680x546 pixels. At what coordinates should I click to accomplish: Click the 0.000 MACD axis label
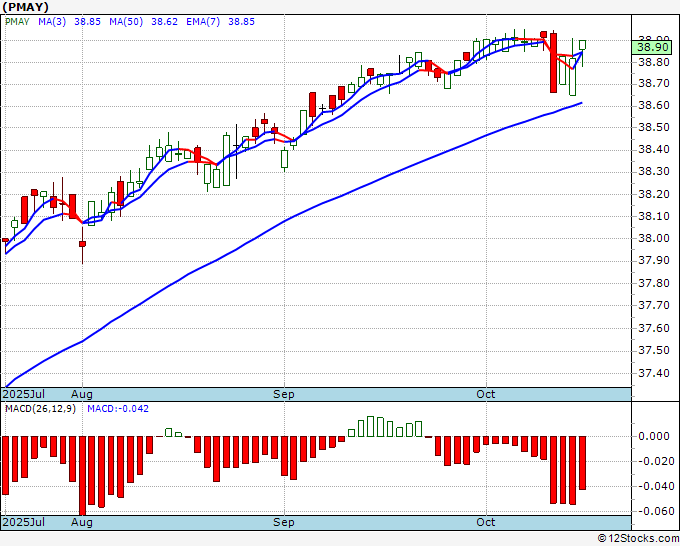656,436
